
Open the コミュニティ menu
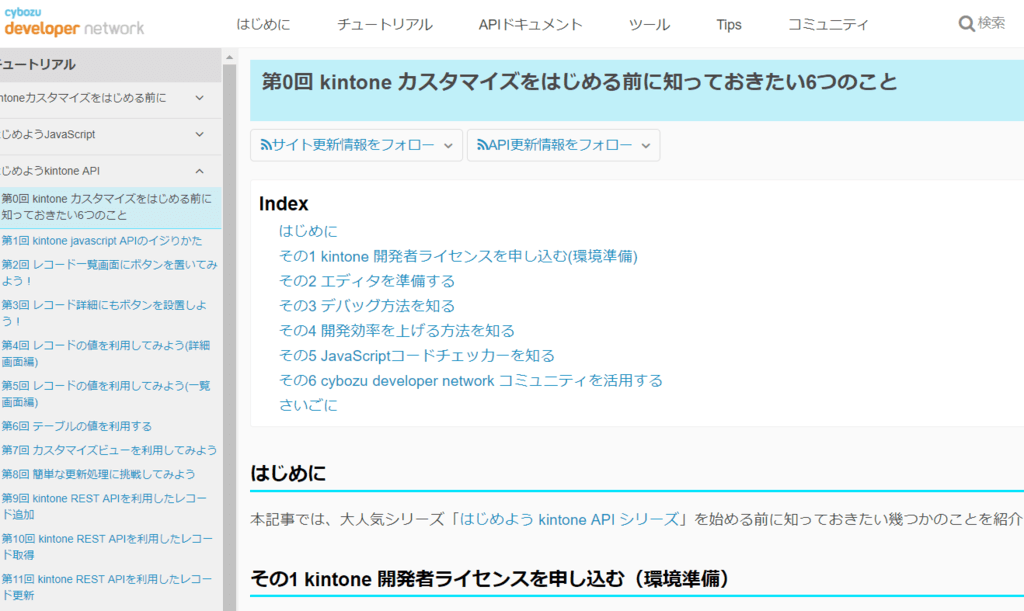pos(828,25)
